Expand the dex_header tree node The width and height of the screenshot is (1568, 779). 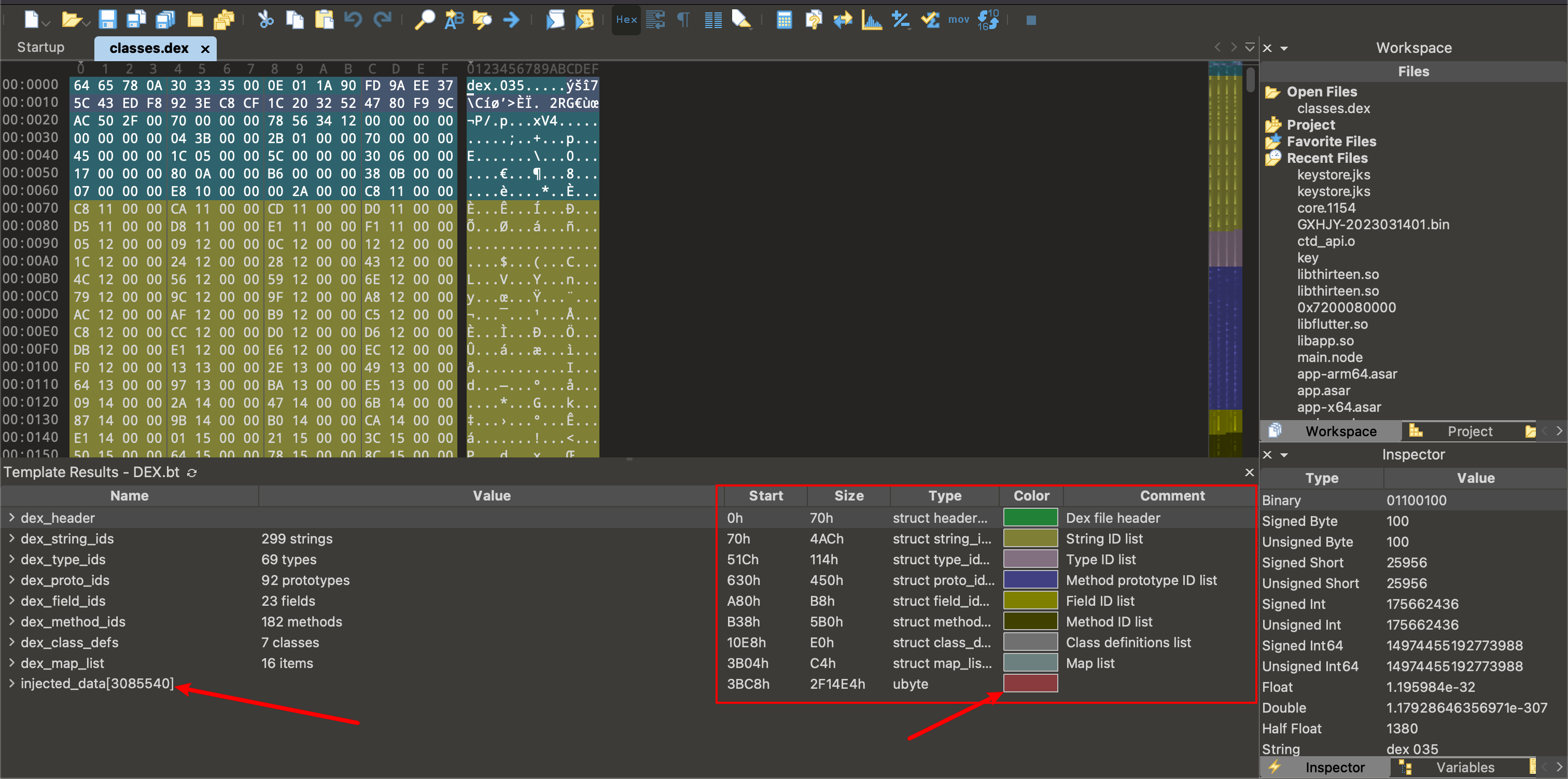point(11,518)
